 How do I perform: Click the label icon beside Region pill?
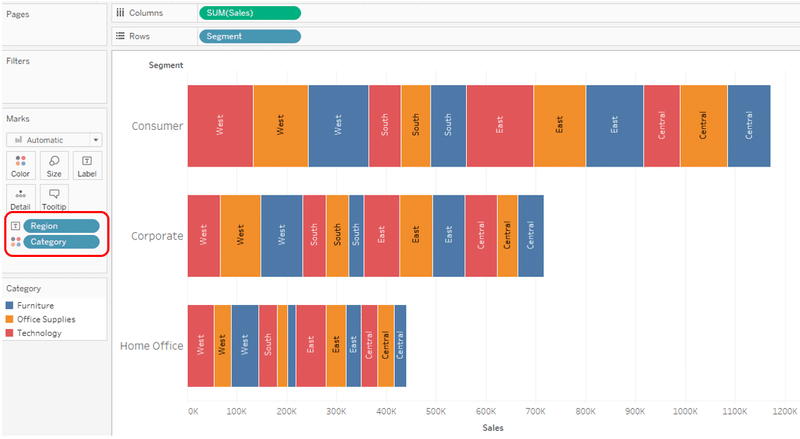pyautogui.click(x=15, y=226)
